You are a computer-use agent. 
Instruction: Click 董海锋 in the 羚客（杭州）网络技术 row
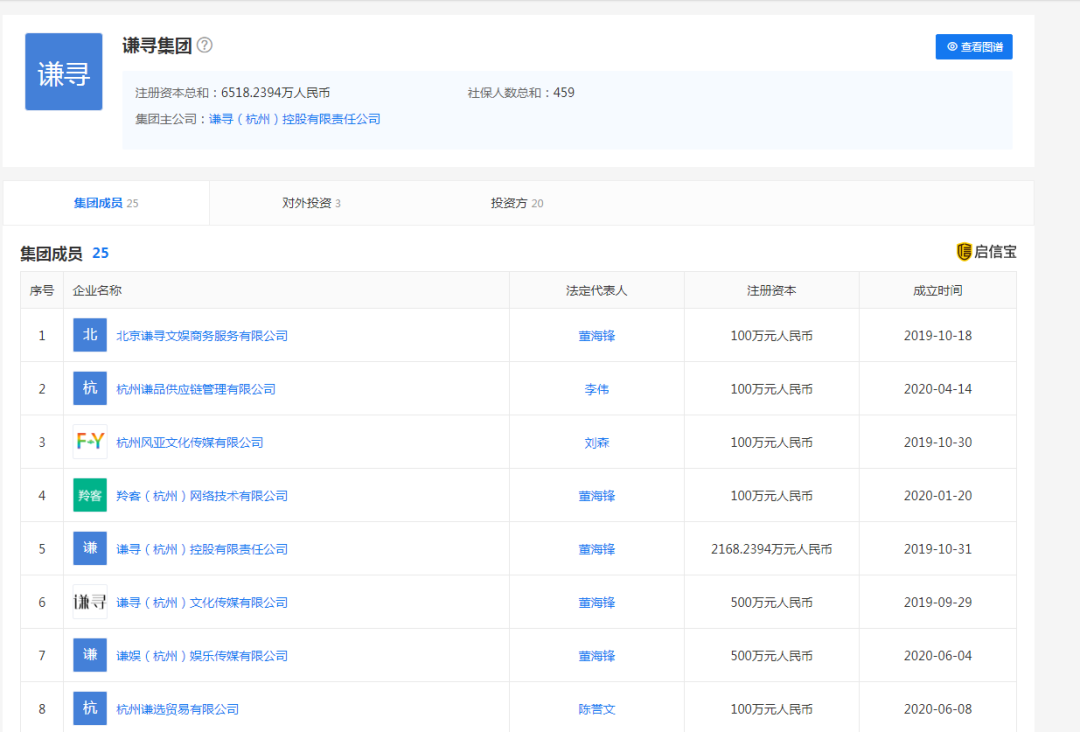[596, 496]
